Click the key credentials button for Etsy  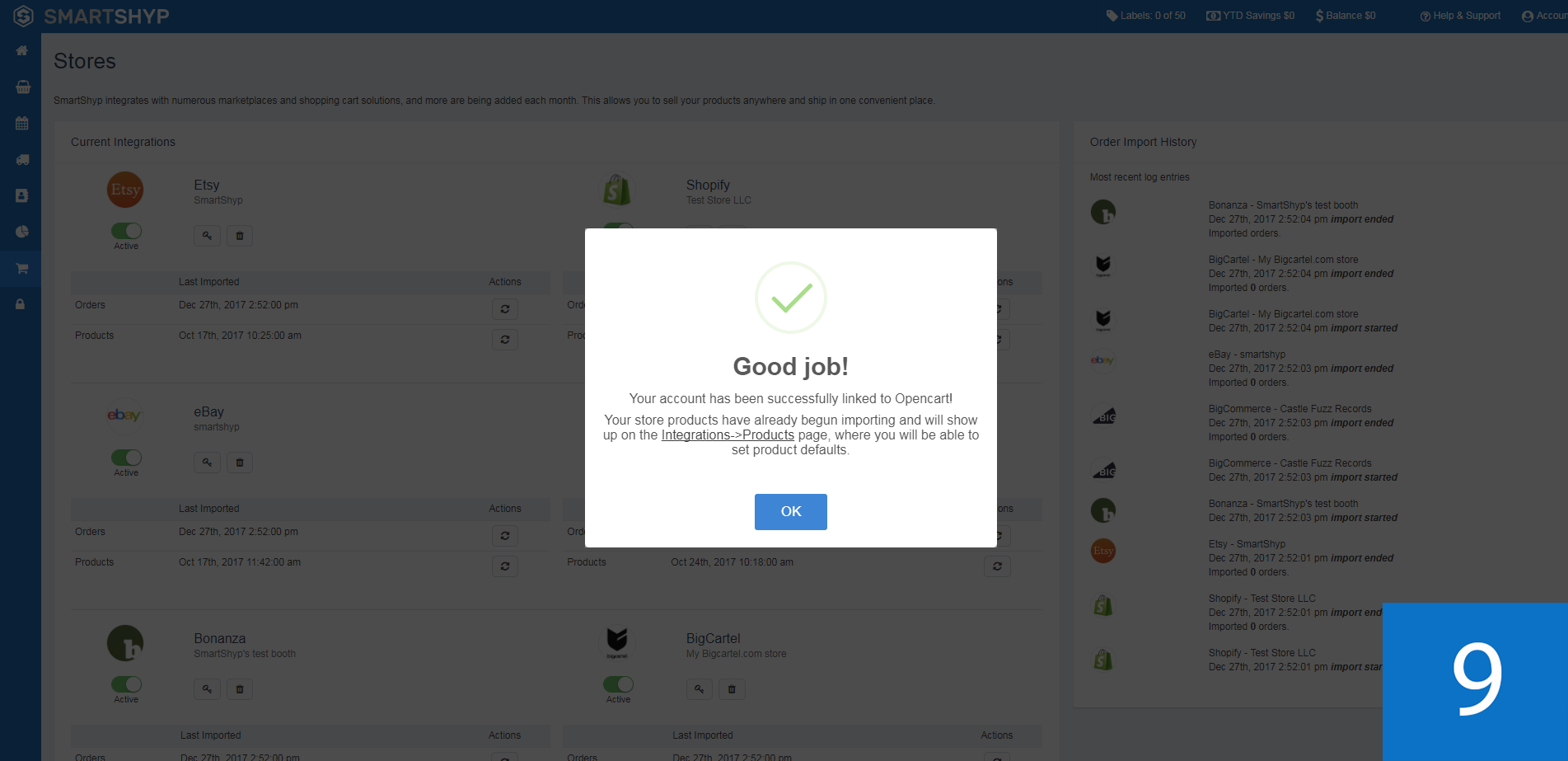point(207,236)
